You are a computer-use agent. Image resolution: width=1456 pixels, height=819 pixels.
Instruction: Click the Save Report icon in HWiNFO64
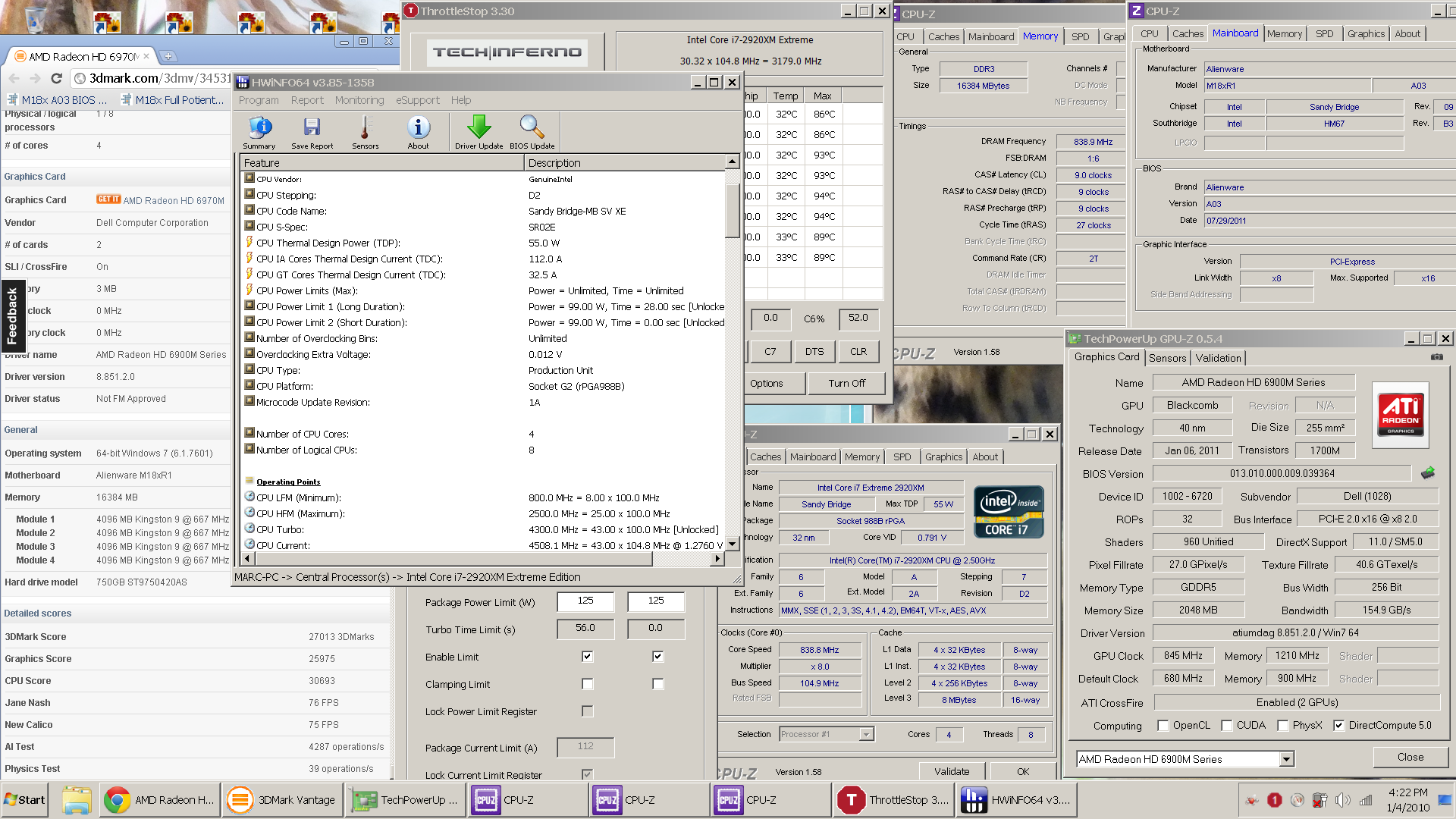coord(312,132)
